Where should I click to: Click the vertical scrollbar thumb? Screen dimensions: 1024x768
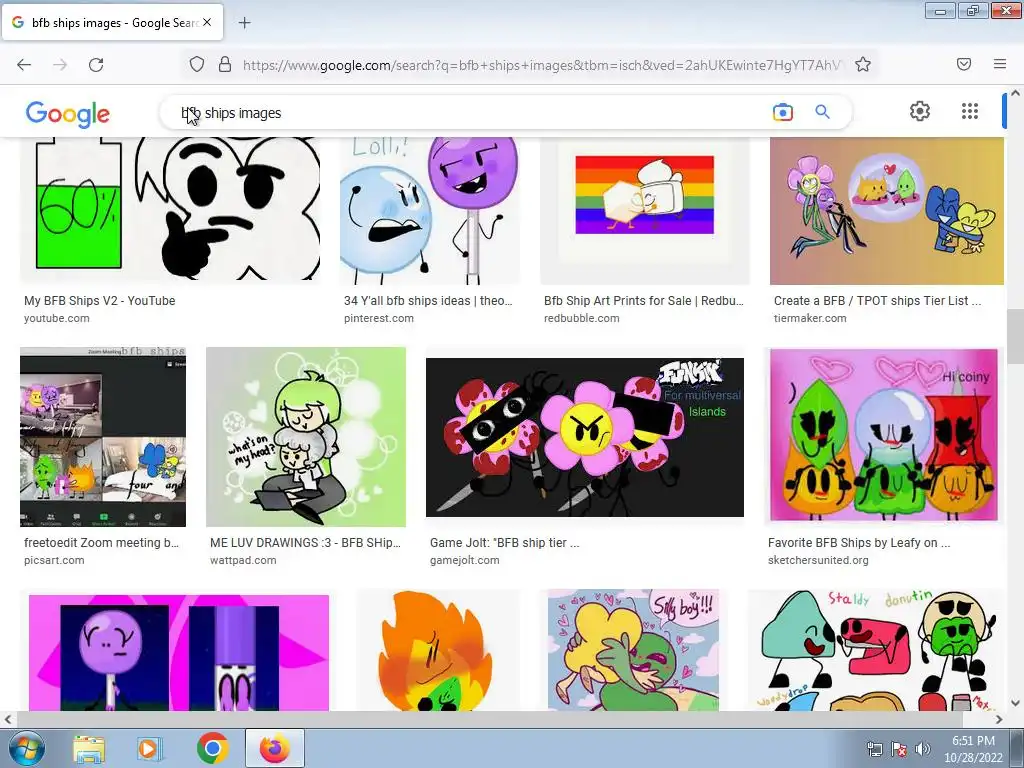[x=1016, y=337]
